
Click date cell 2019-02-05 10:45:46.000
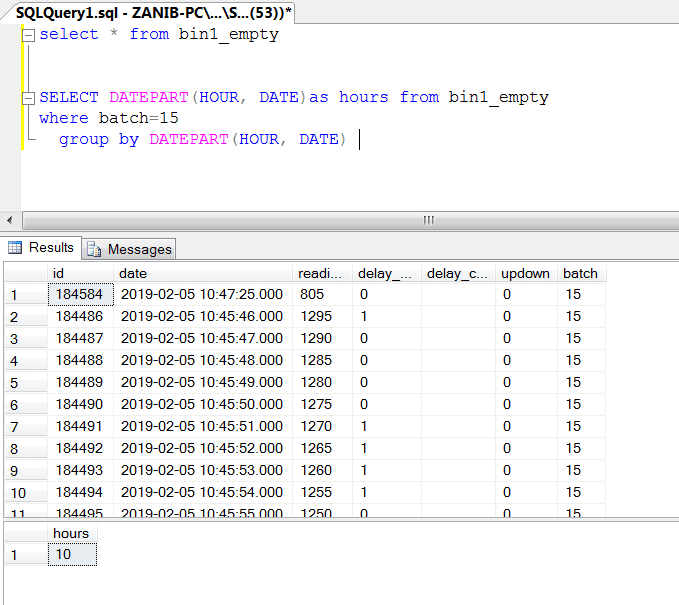coord(203,317)
